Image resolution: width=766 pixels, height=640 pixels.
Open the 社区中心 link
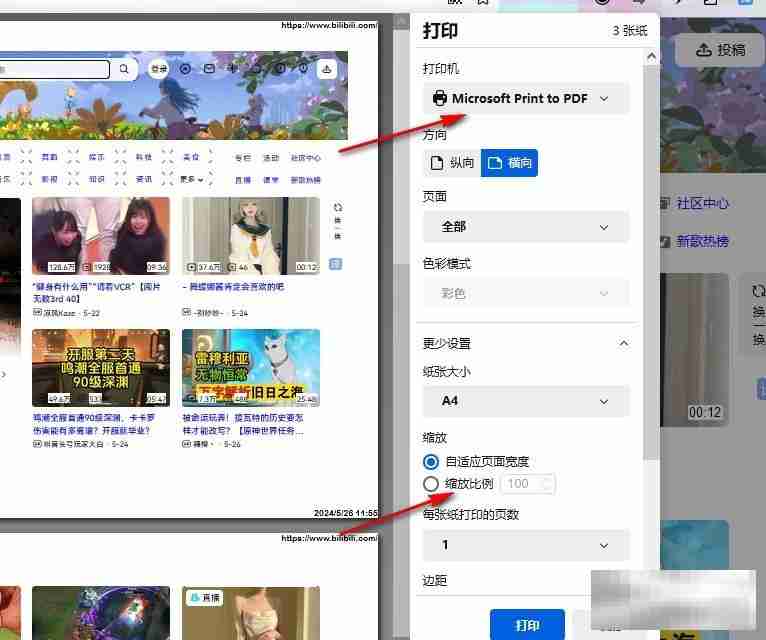point(702,203)
